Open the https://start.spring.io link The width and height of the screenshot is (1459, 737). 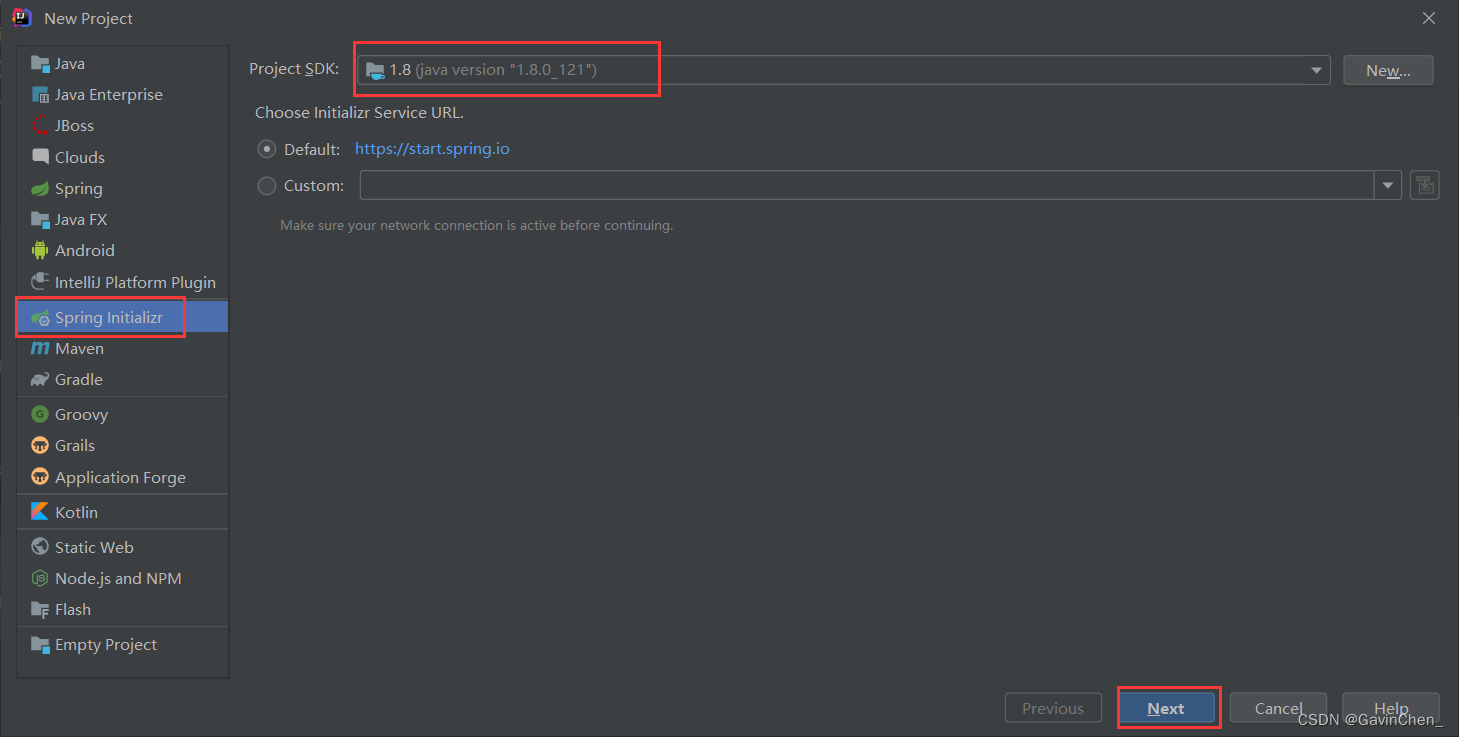tap(432, 149)
